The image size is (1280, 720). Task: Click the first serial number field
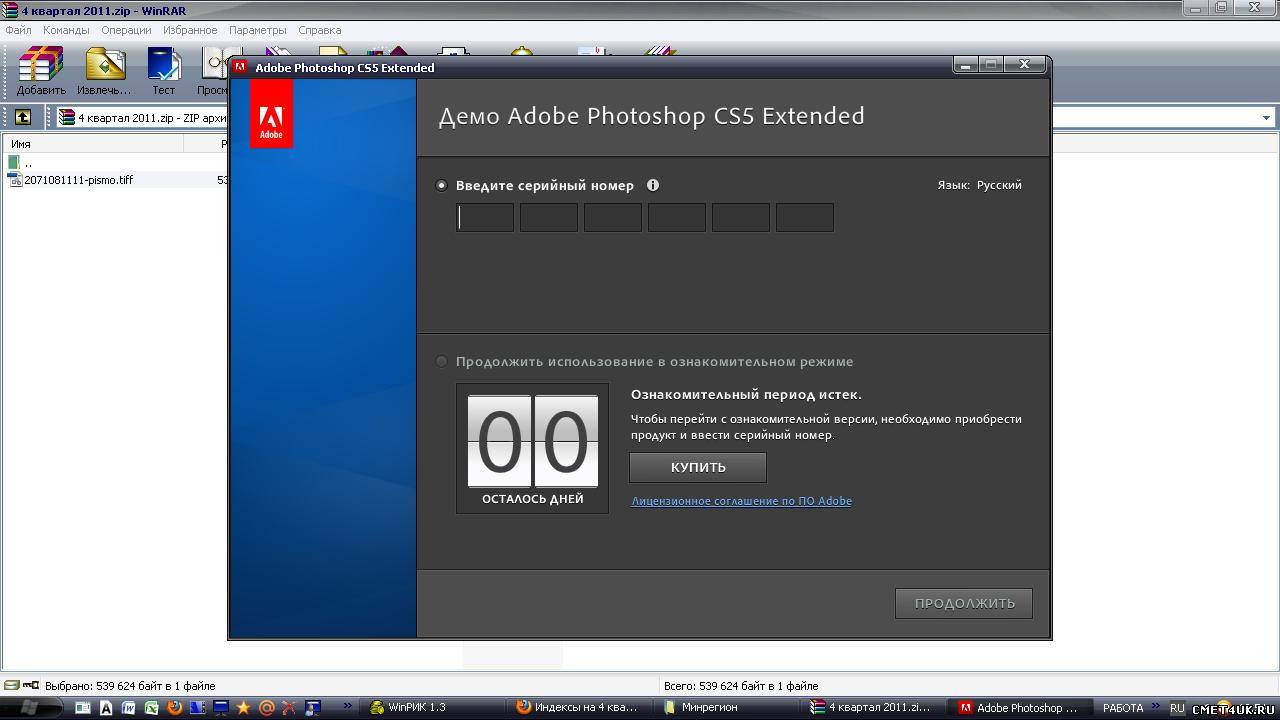click(485, 217)
